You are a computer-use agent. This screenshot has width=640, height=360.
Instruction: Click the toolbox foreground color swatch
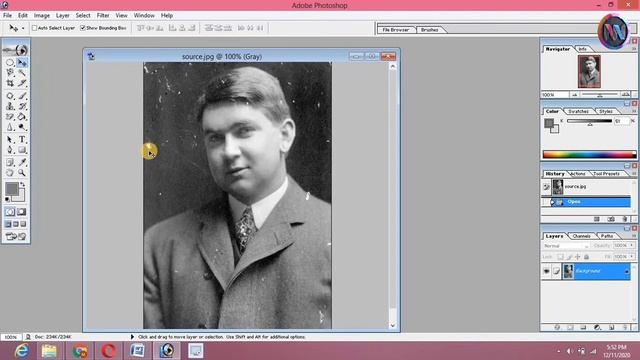pyautogui.click(x=11, y=189)
